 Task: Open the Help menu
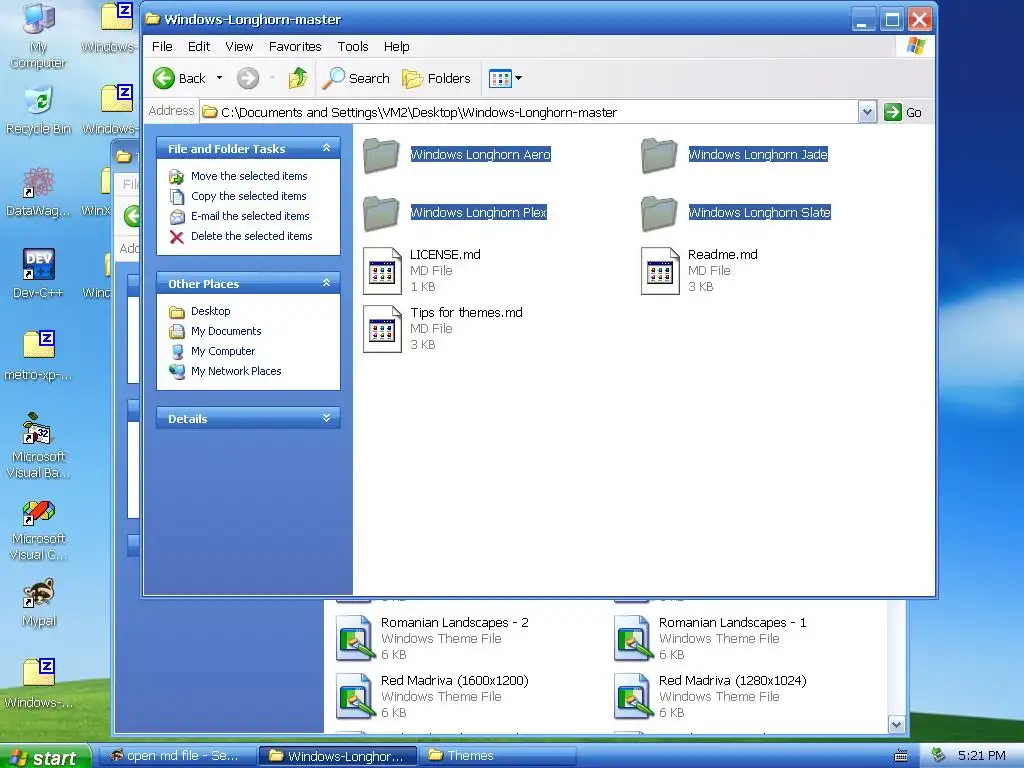396,46
